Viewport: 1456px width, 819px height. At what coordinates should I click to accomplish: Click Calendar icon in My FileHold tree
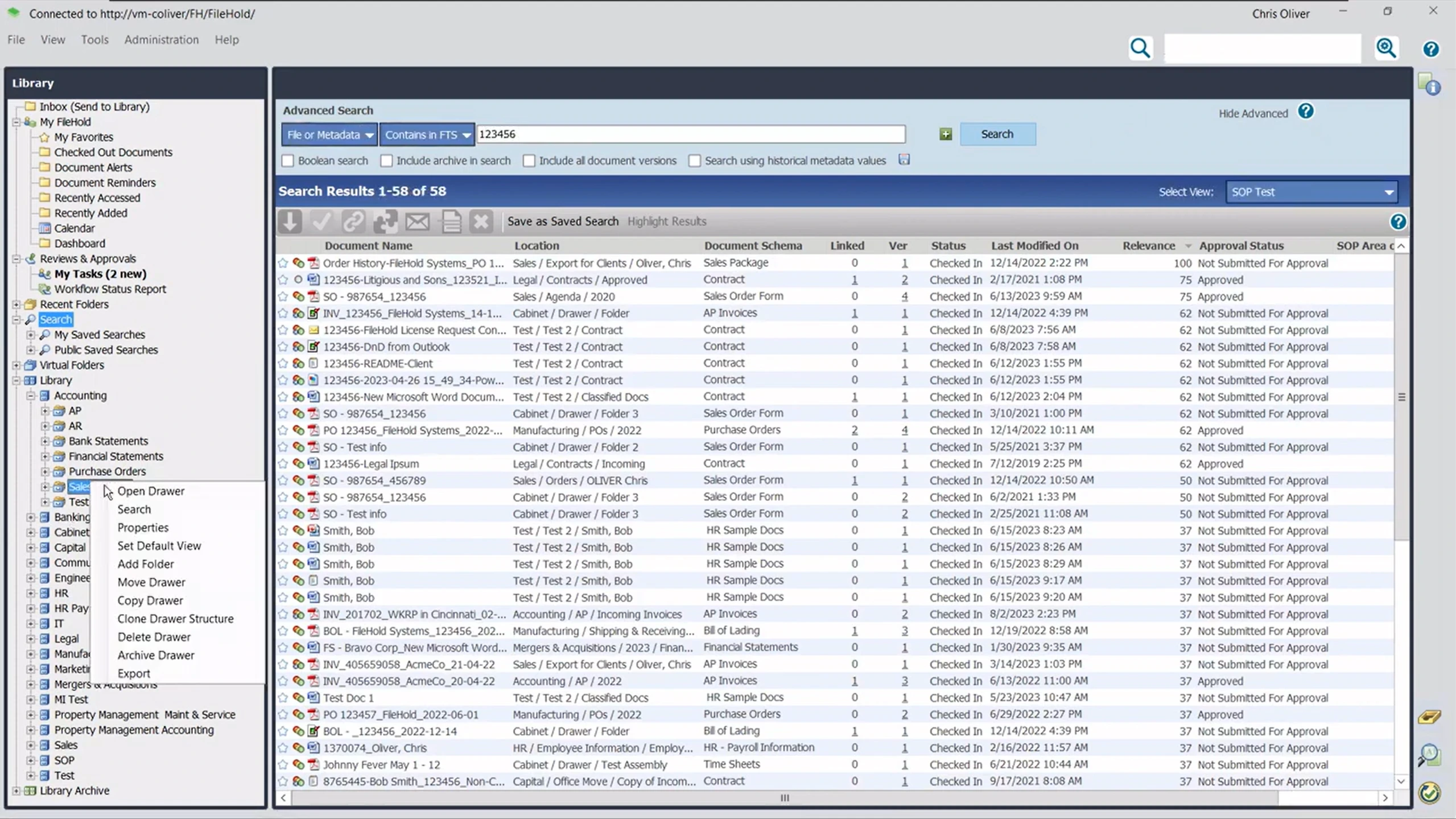pyautogui.click(x=44, y=228)
